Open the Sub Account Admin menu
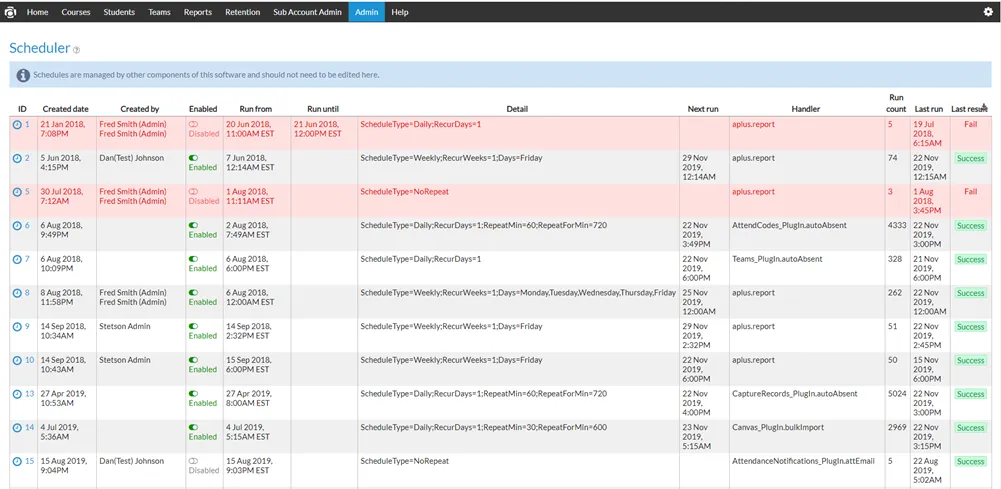Image resolution: width=1001 pixels, height=489 pixels. click(308, 12)
